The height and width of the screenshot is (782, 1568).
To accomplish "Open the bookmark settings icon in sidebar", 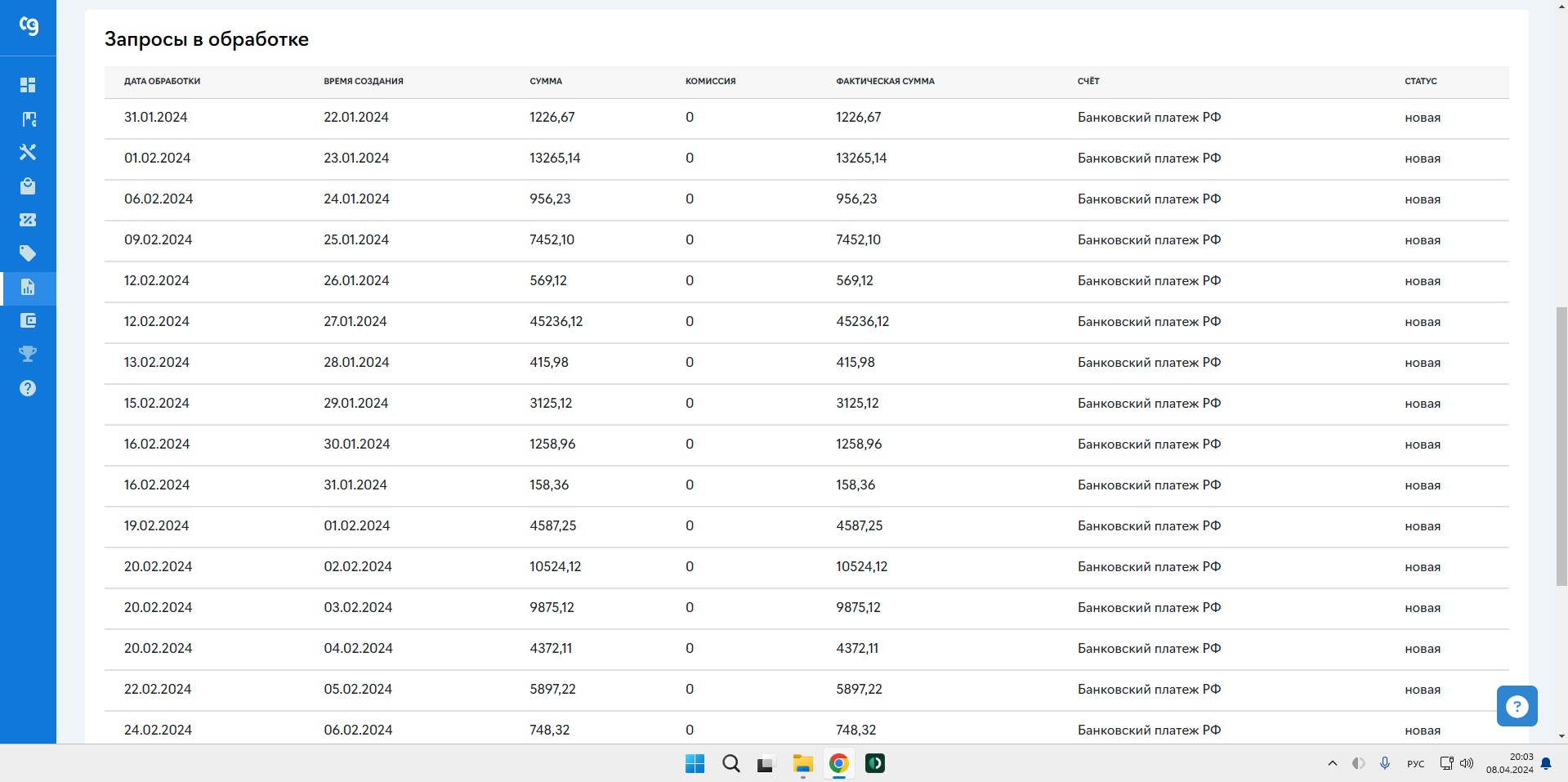I will coord(28,119).
